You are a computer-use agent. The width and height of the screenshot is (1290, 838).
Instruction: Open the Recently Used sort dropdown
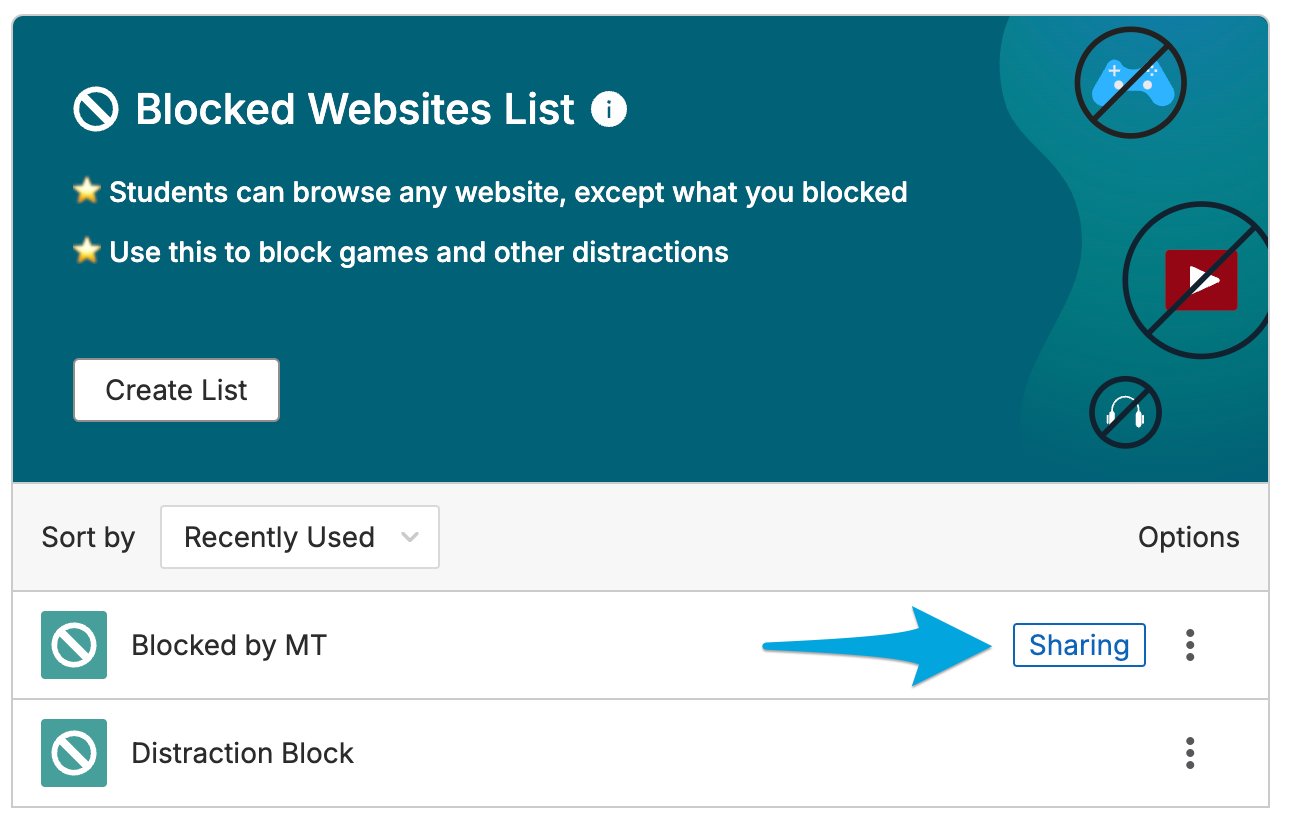coord(300,537)
